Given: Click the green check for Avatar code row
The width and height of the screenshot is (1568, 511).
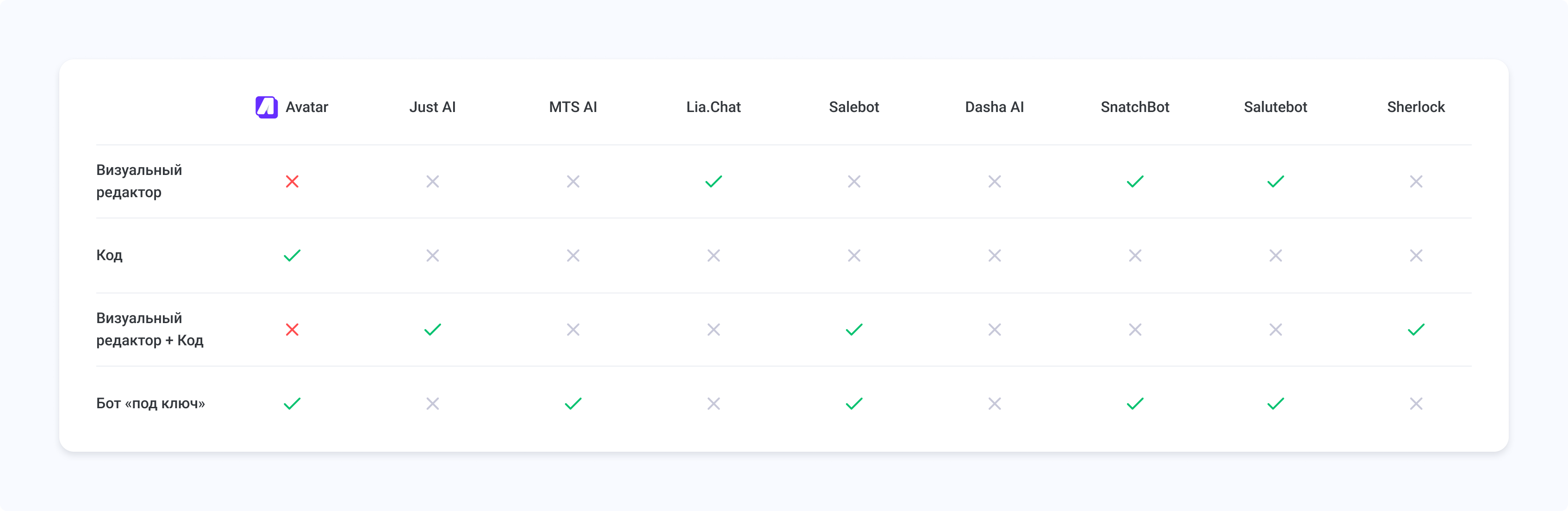Looking at the screenshot, I should pyautogui.click(x=292, y=255).
